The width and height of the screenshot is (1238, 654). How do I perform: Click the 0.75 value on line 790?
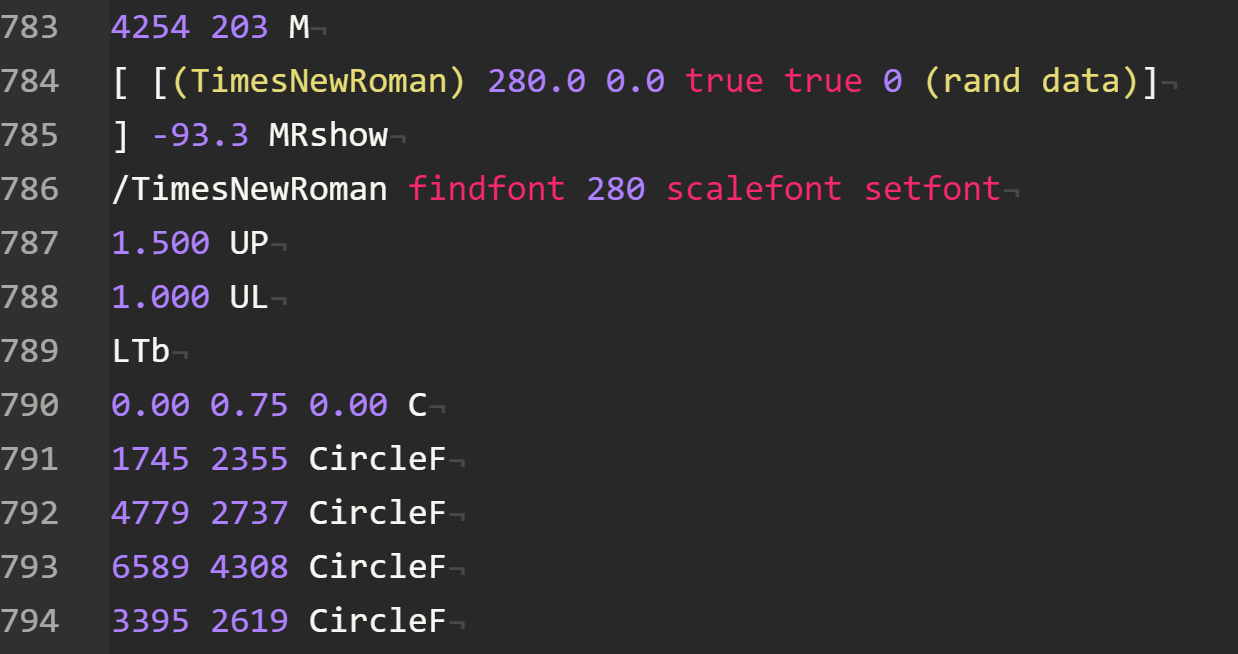tap(249, 405)
